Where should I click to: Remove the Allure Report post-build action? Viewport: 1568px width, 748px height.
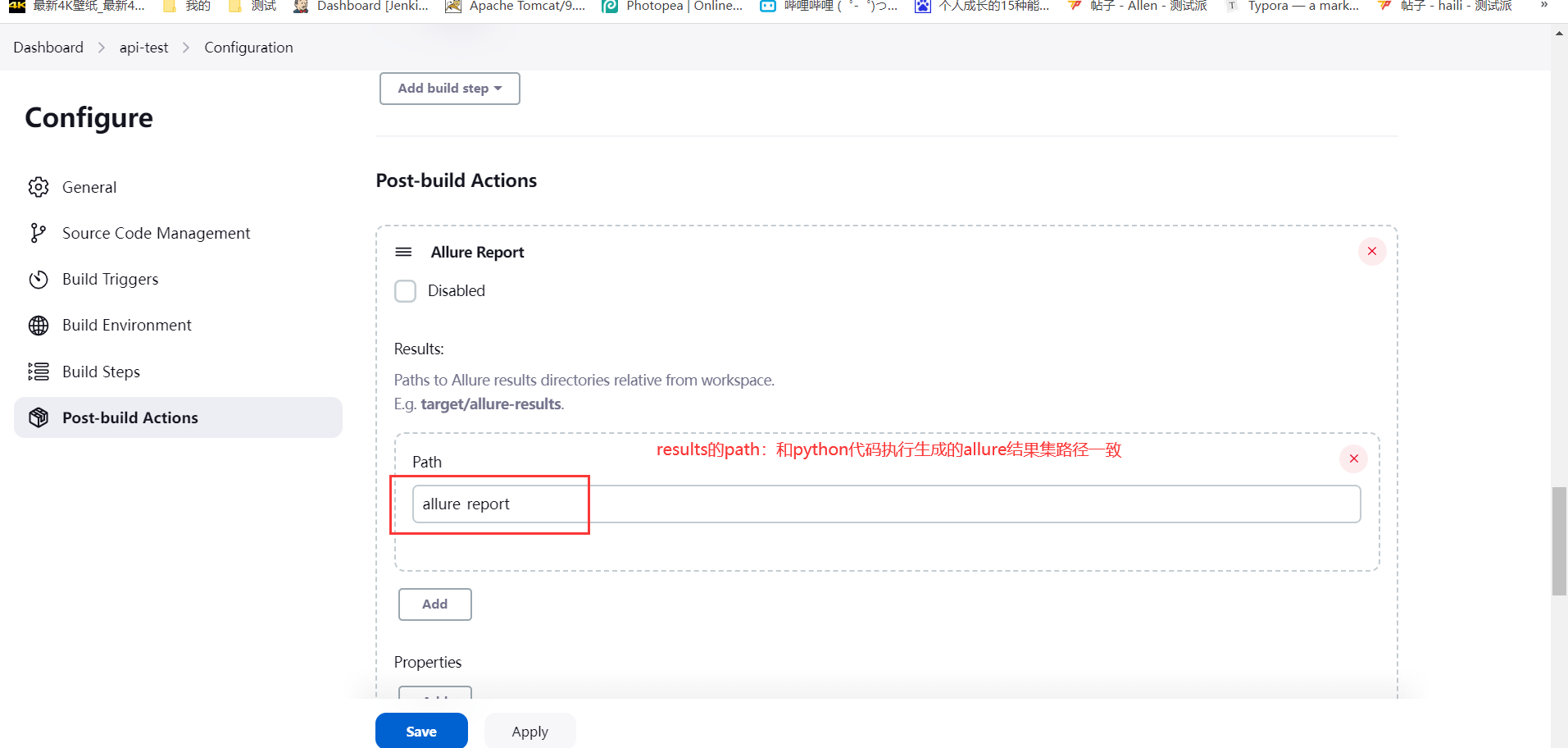(1372, 251)
